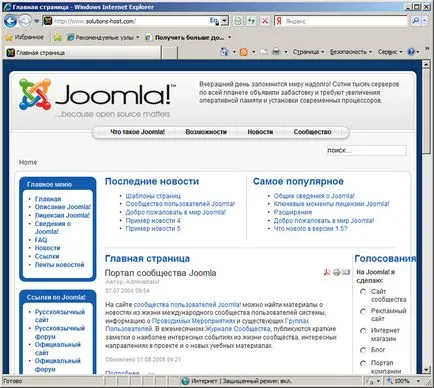434x388 pixels.
Task: Open the article PDF icon
Action: pos(327,272)
